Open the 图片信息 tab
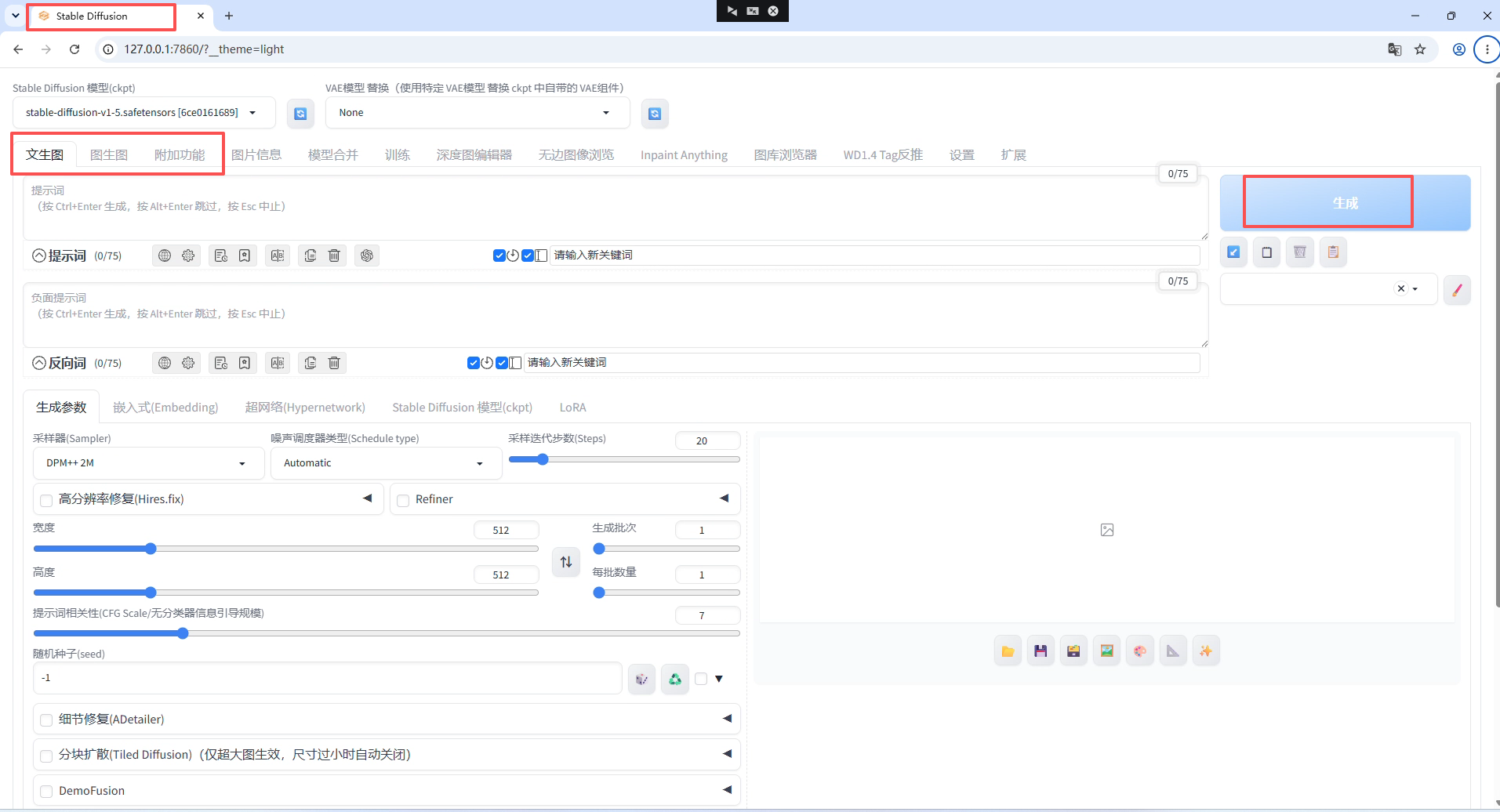Screen dimensions: 1500x812 pos(256,155)
